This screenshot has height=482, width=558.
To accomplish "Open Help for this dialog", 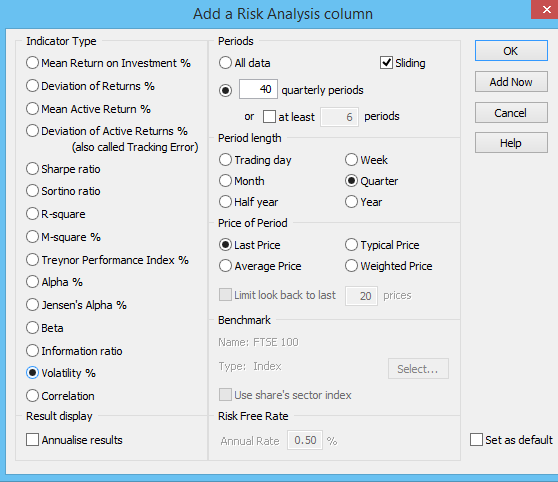I will tap(511, 143).
